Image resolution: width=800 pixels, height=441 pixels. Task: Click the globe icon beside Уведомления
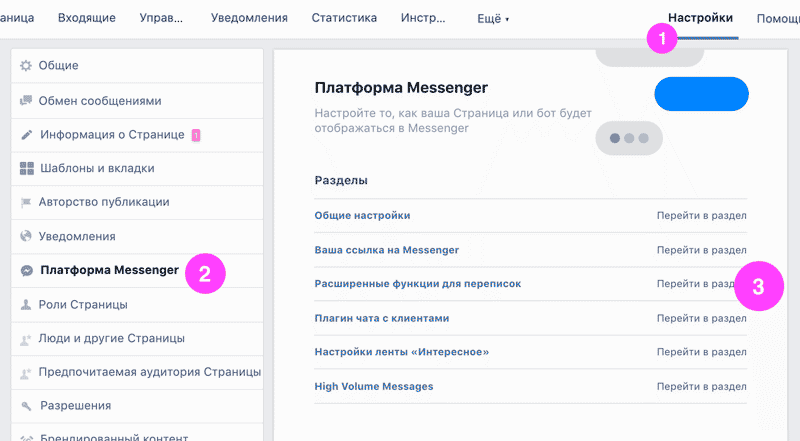26,237
